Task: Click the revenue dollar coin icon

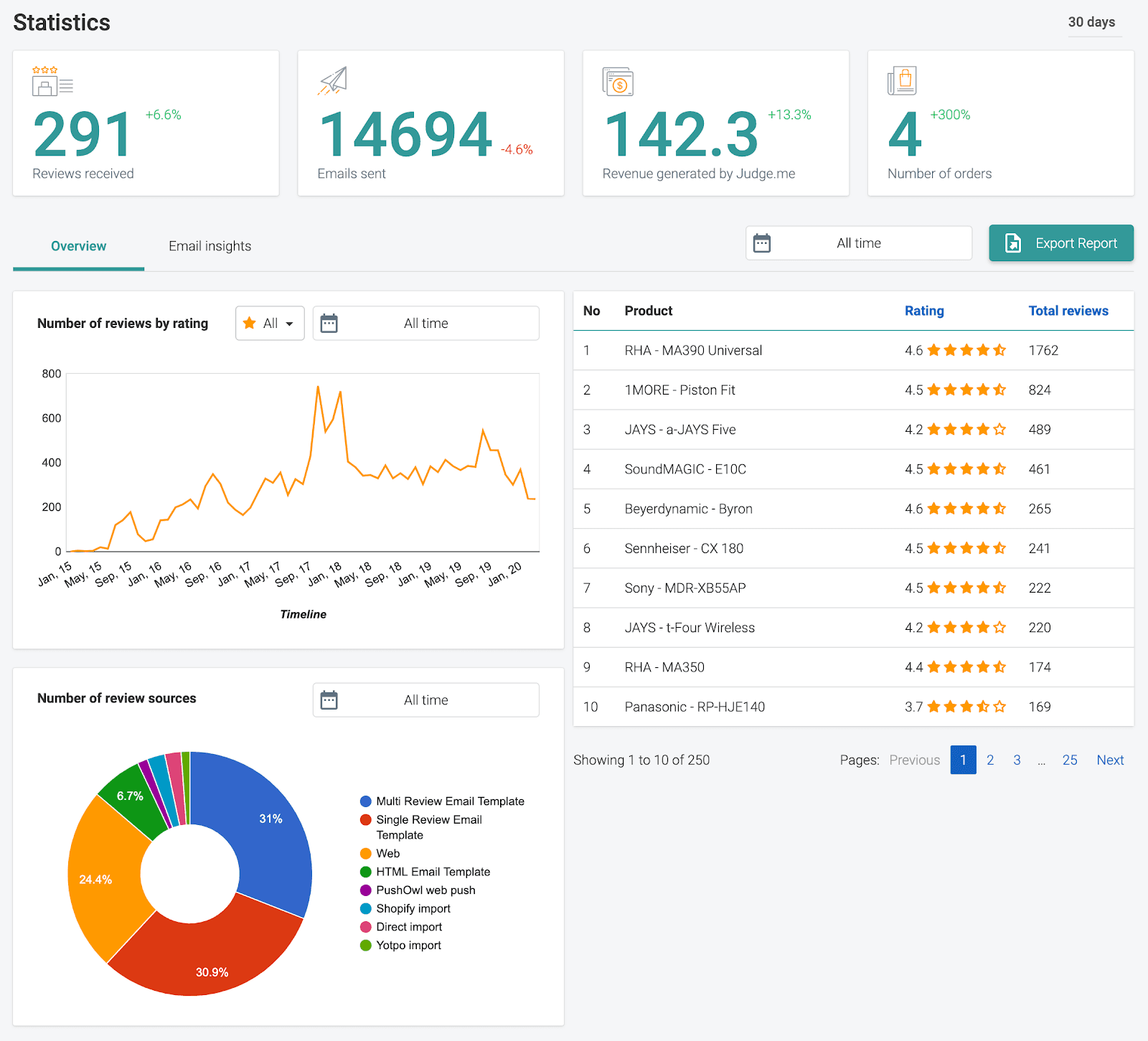Action: click(618, 83)
